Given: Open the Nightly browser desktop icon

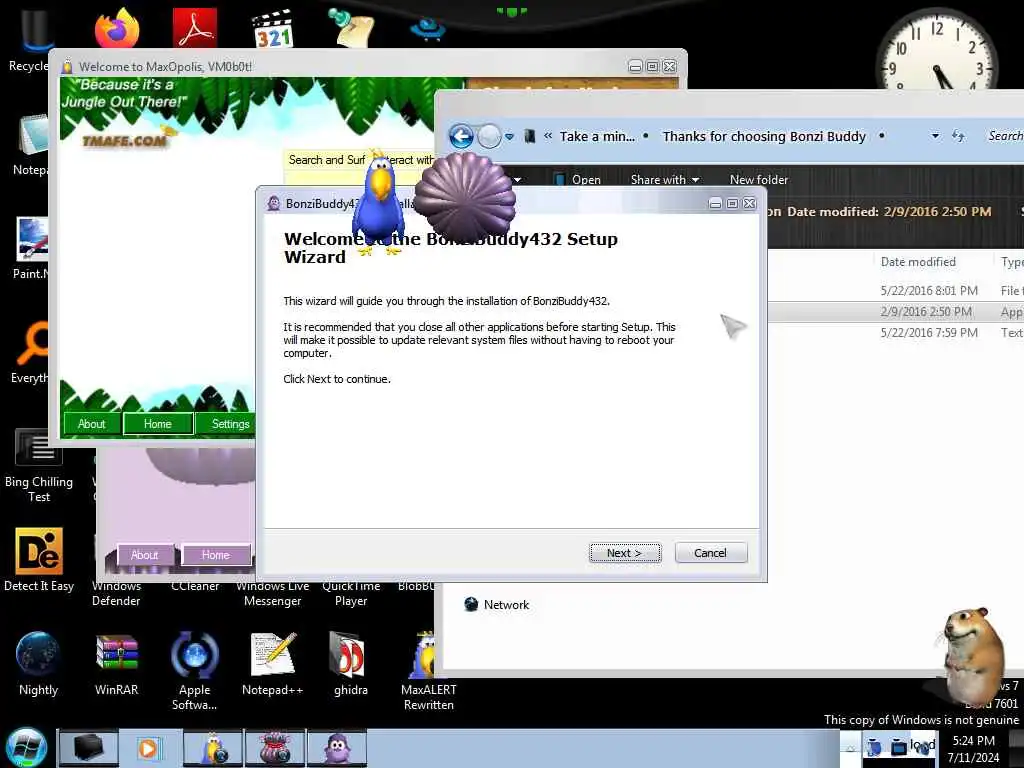Looking at the screenshot, I should tap(39, 664).
